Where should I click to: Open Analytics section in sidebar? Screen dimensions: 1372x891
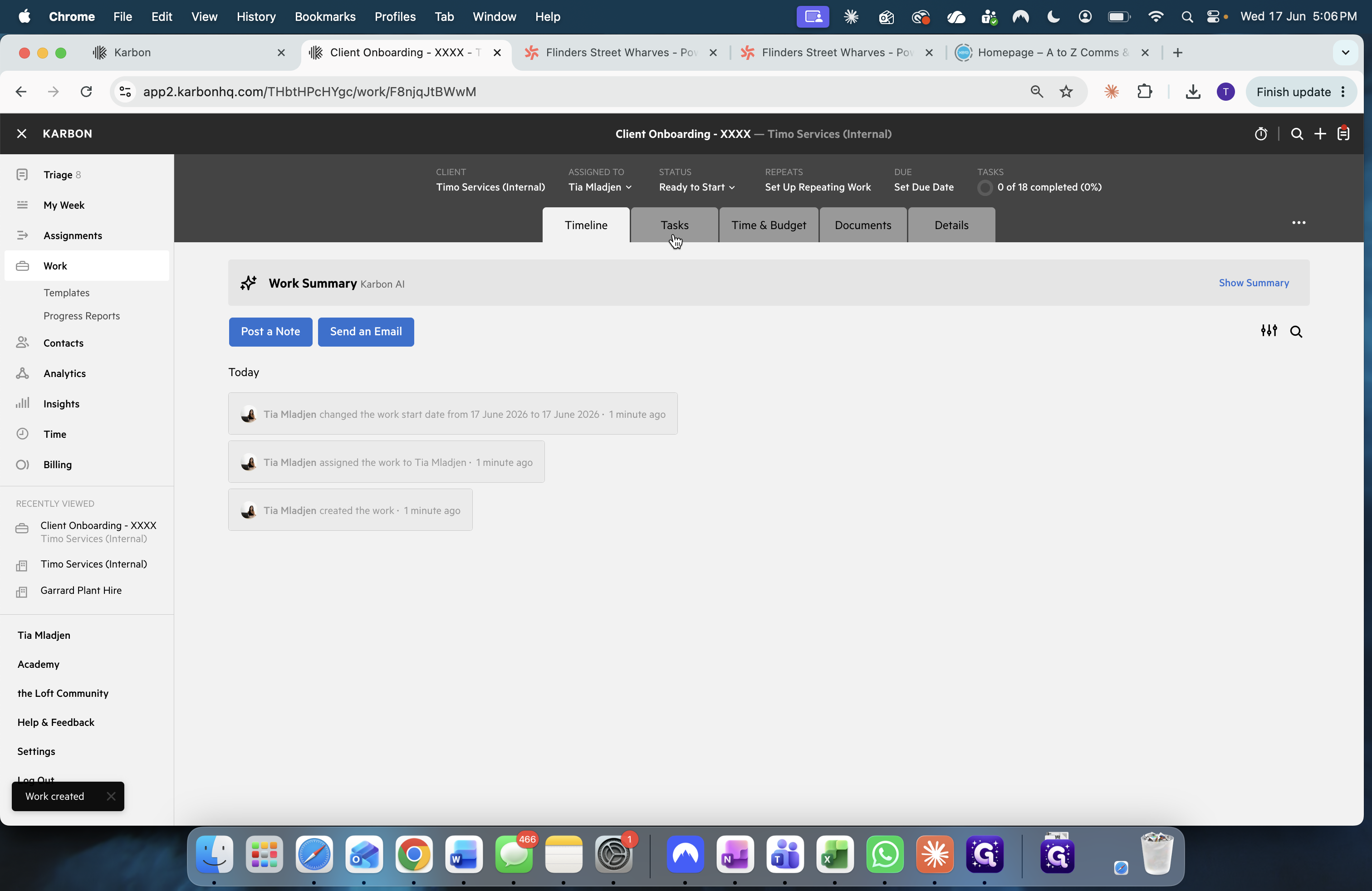(87, 373)
